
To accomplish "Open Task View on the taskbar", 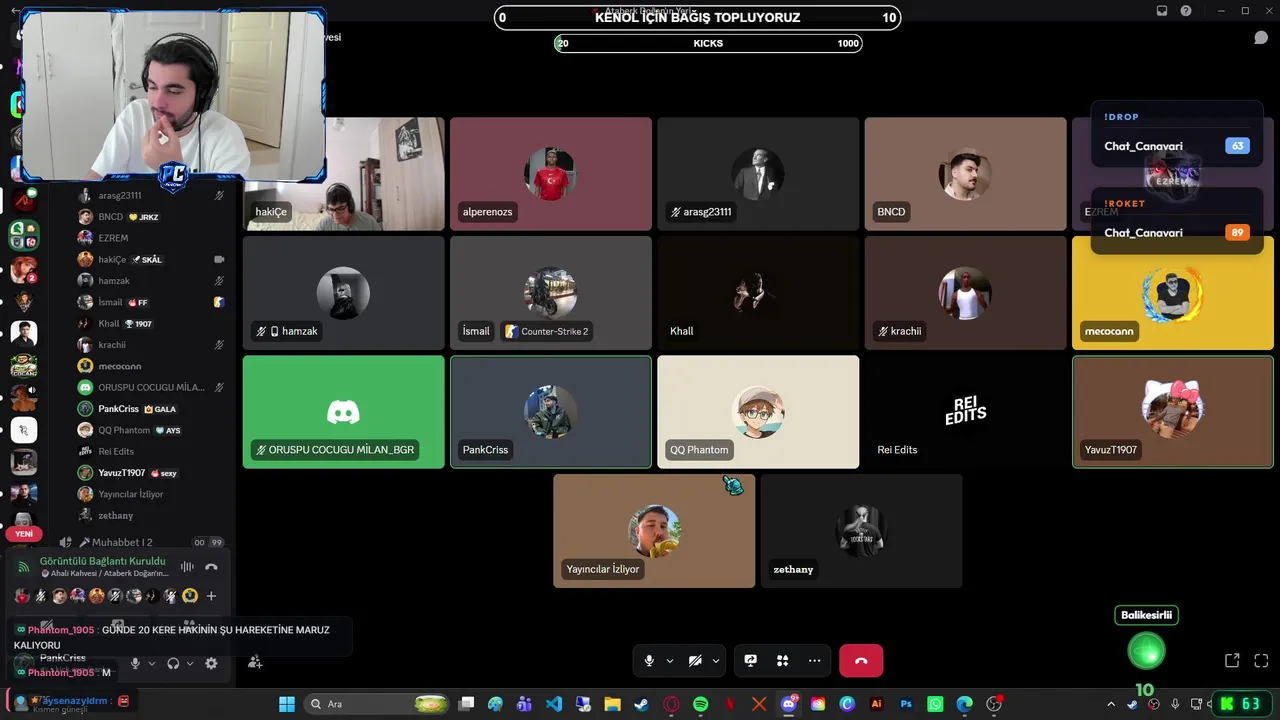I will [466, 704].
